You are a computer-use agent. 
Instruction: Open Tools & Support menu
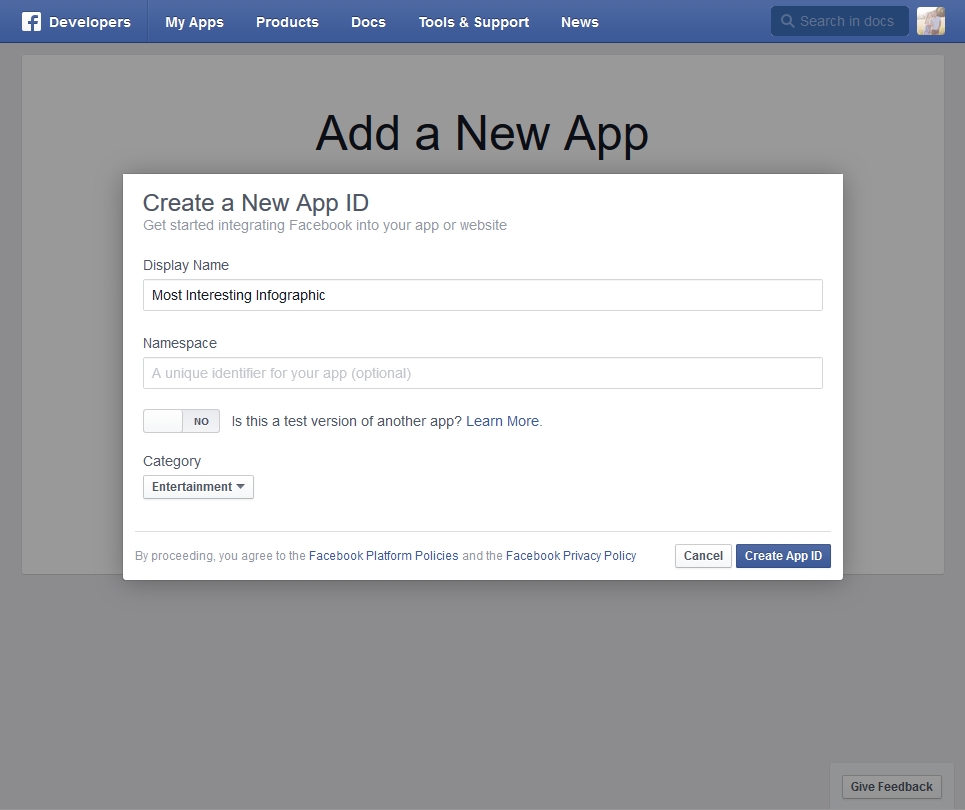(474, 22)
